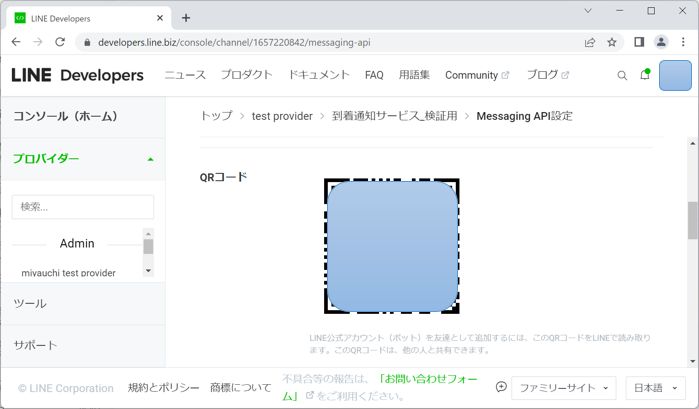Click the footer plus chat icon

click(x=501, y=387)
